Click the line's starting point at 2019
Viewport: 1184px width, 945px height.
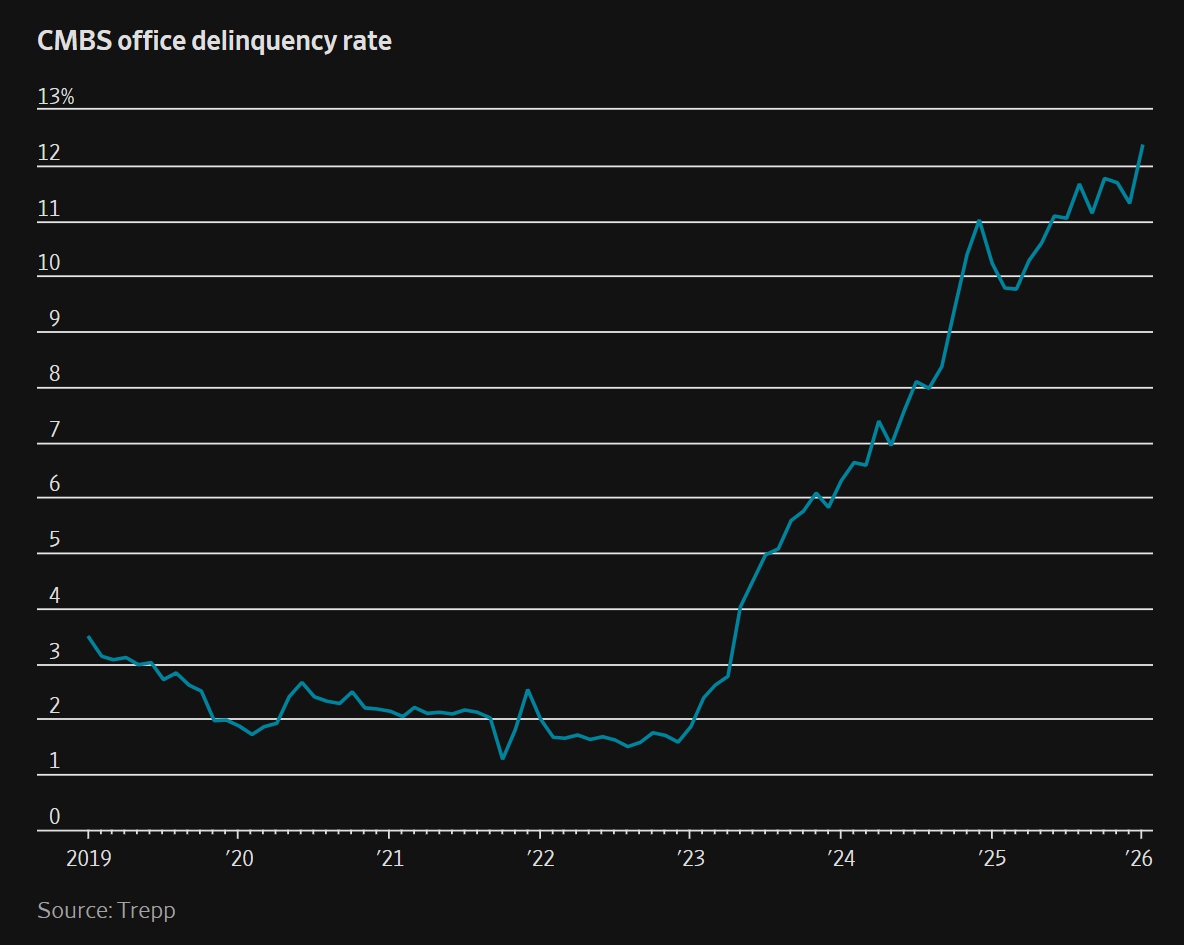(x=88, y=637)
